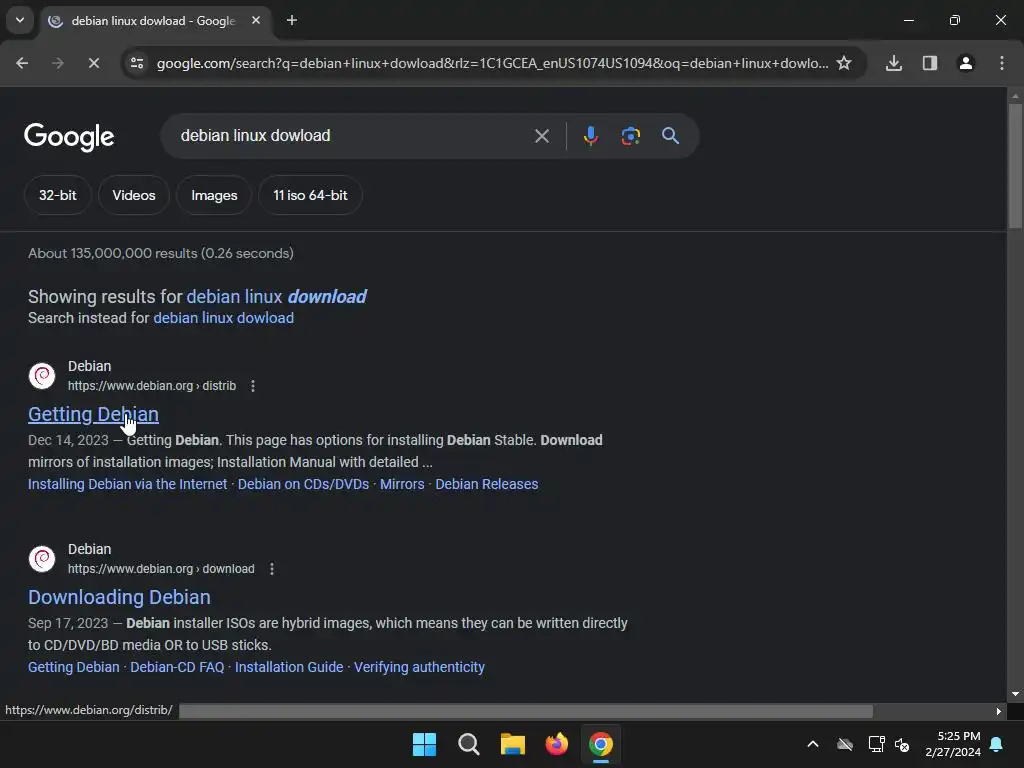Open network status tray icon
This screenshot has width=1024, height=768.
876,744
